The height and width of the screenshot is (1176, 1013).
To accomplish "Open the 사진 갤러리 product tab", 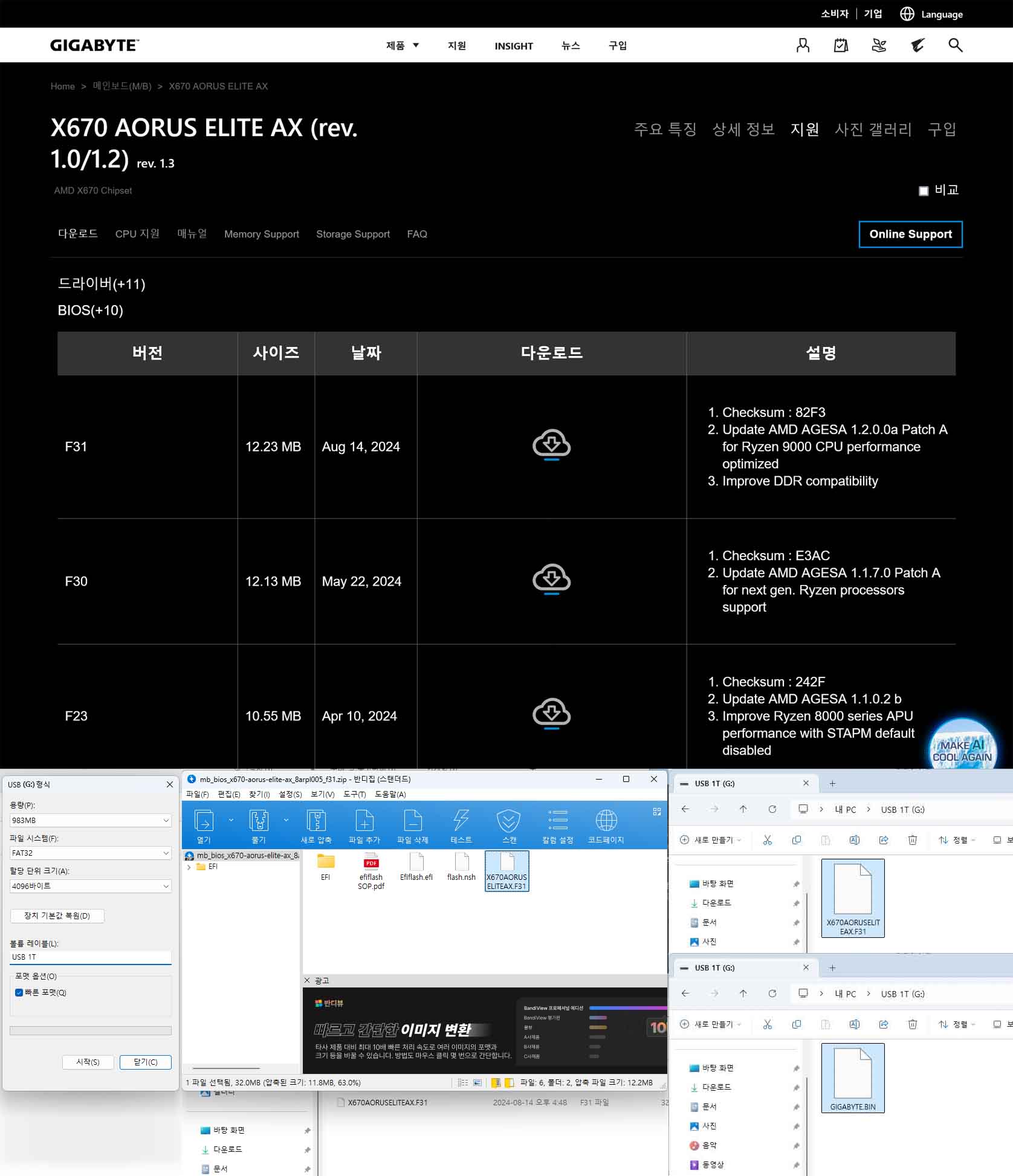I will click(873, 129).
